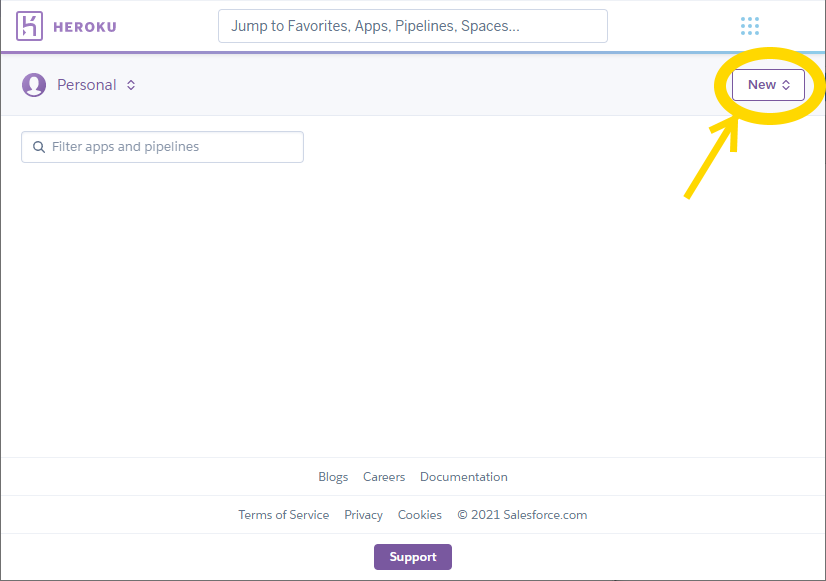826x581 pixels.
Task: Click the chevron arrows inside New button
Action: click(786, 85)
